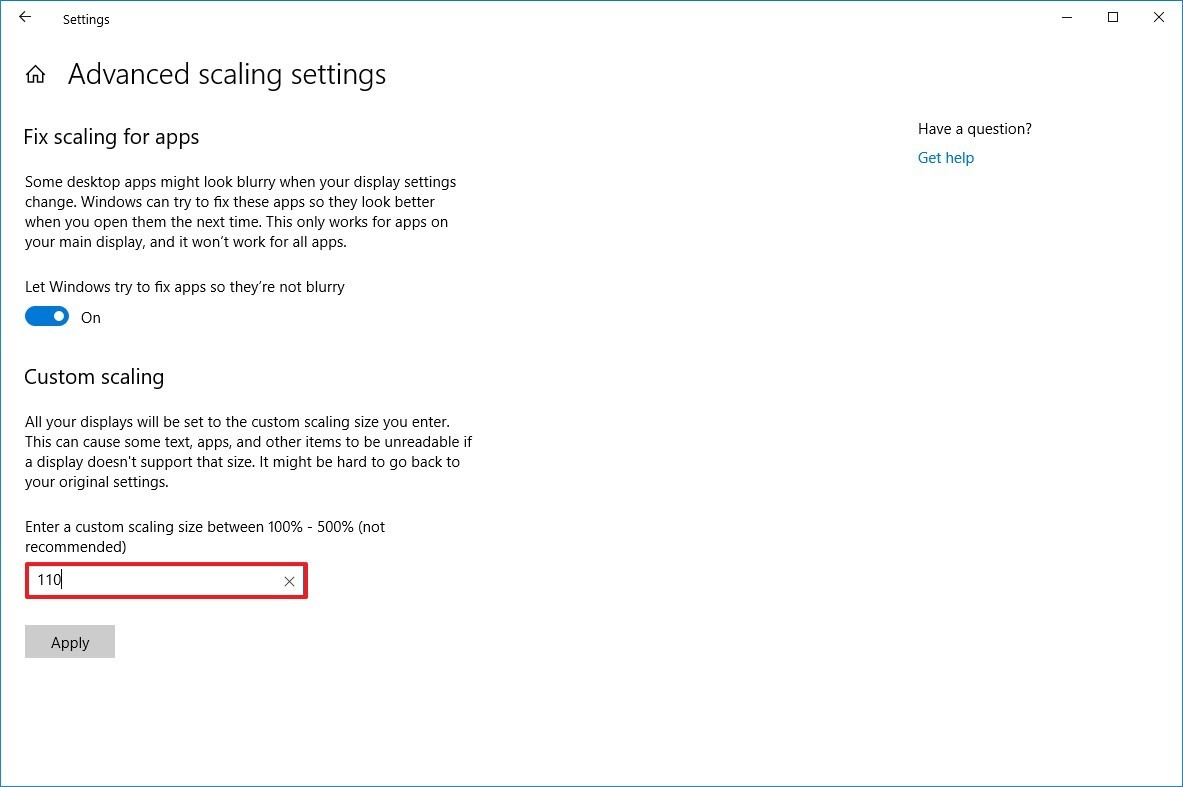Click the Have a question text

(974, 128)
